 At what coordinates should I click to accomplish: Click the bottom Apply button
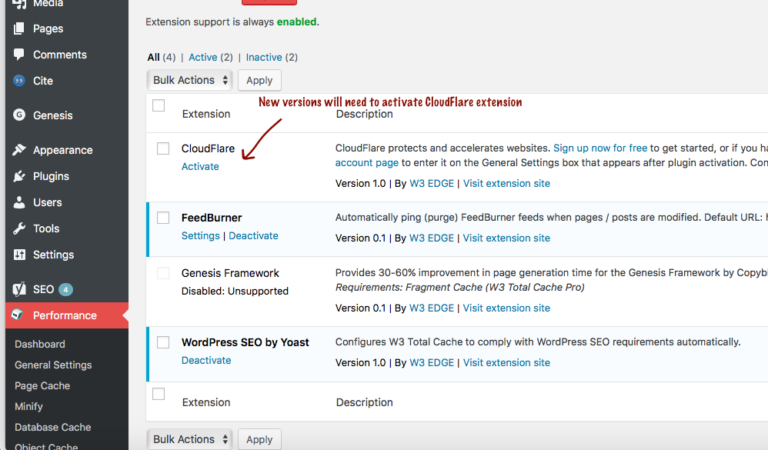click(x=260, y=439)
